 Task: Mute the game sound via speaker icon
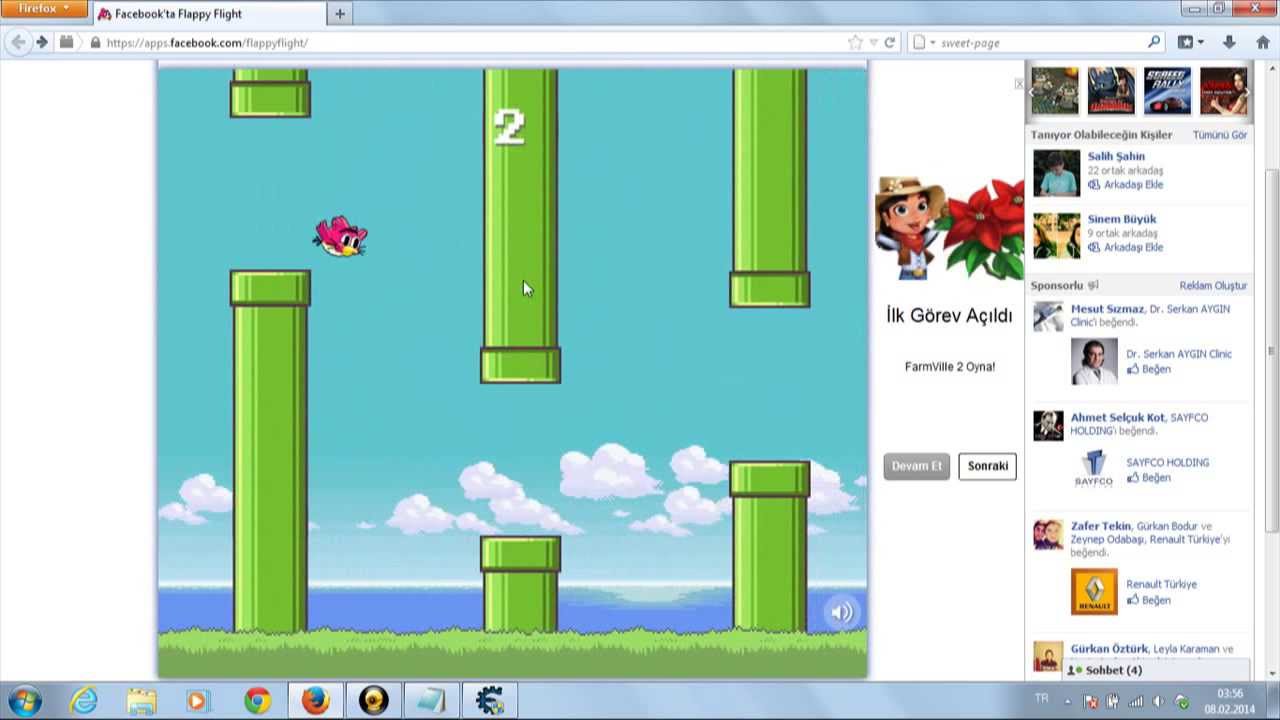(x=842, y=613)
